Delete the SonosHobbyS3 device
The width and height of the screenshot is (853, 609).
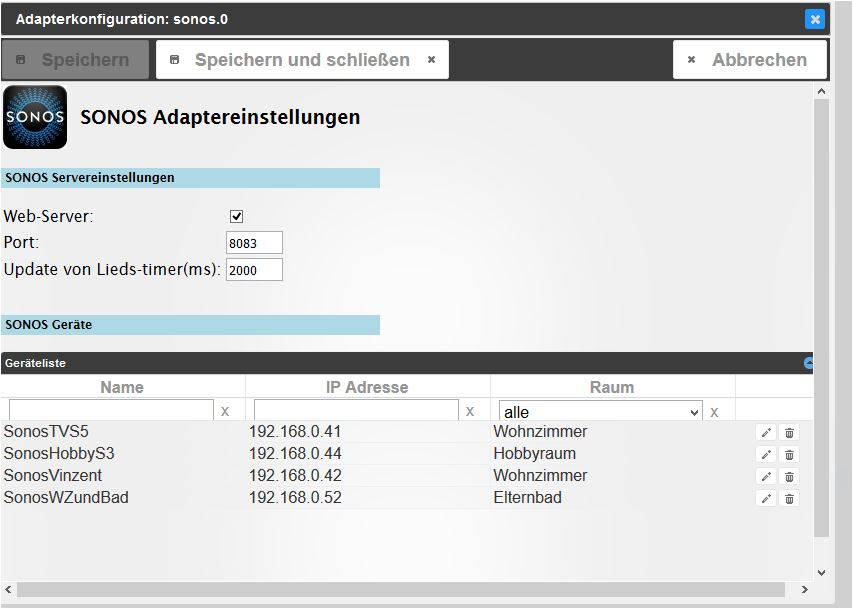[x=789, y=454]
